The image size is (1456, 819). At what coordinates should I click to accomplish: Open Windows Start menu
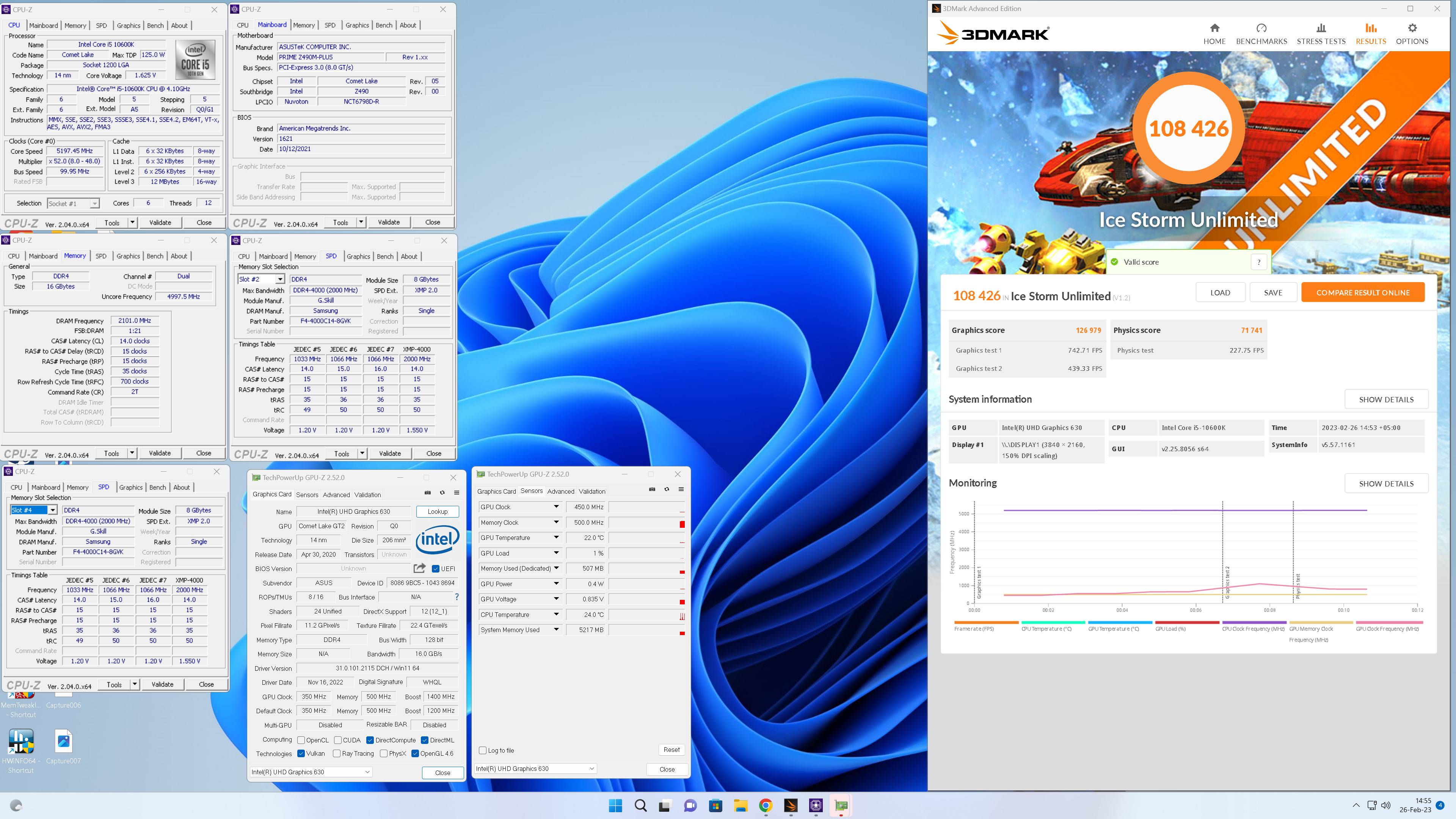(615, 805)
